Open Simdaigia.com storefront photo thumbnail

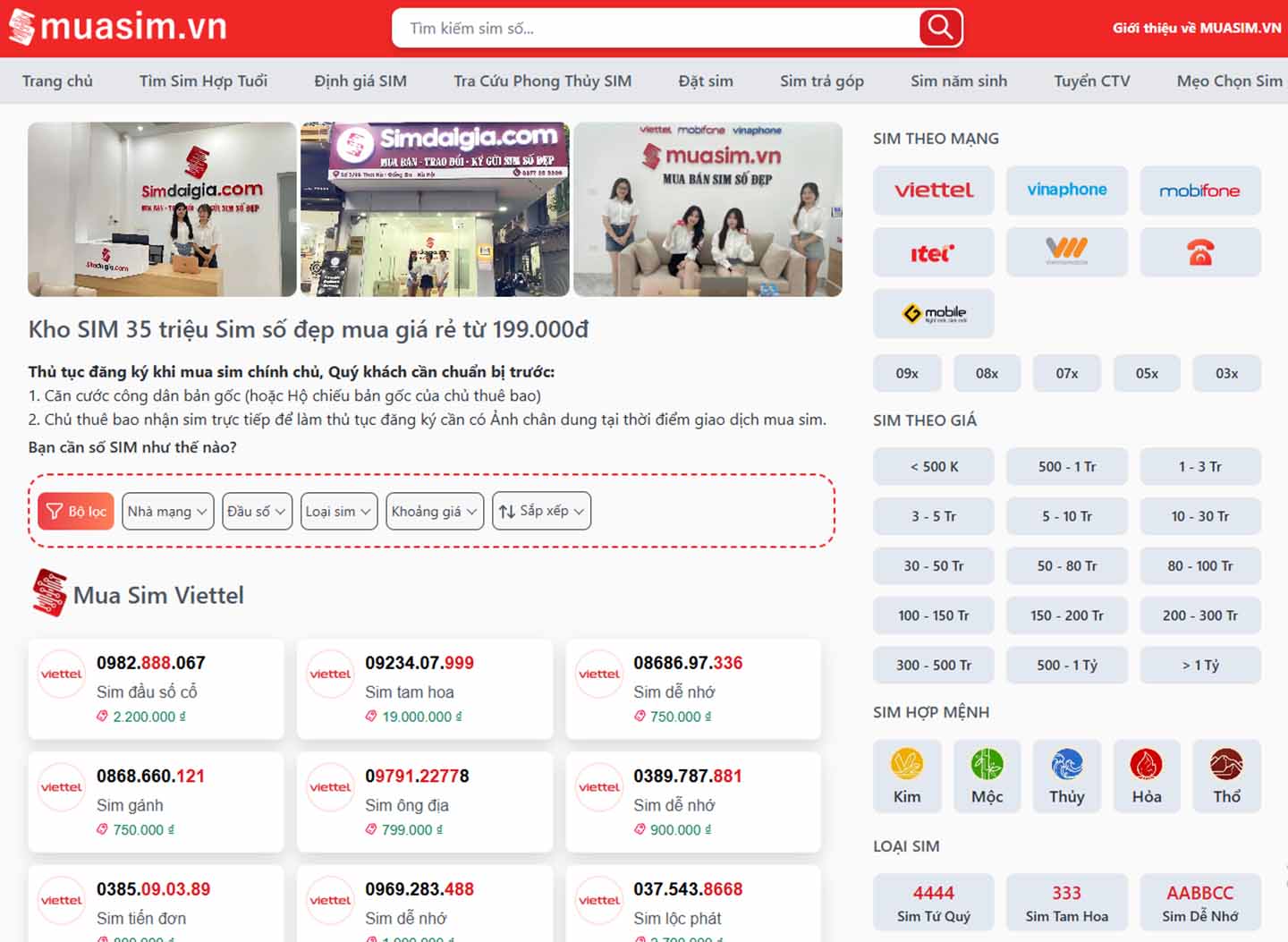435,209
